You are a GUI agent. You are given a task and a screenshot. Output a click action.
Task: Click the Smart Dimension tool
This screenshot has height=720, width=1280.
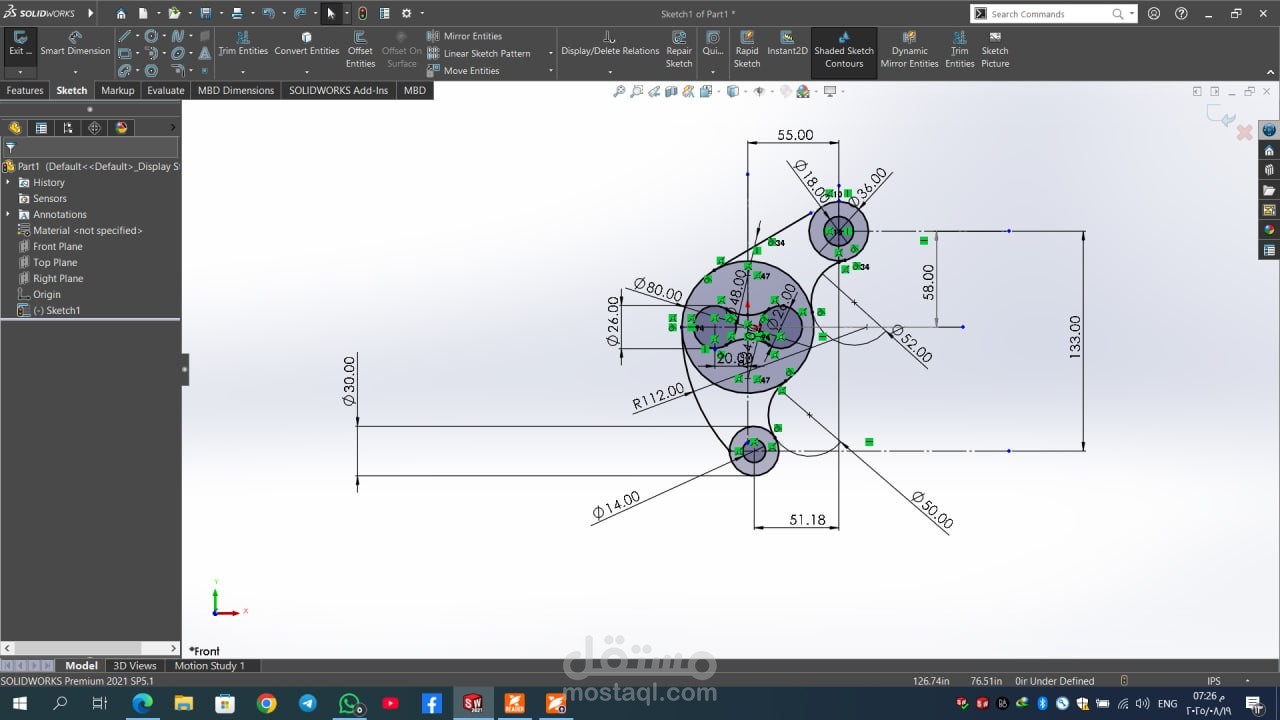pos(75,43)
